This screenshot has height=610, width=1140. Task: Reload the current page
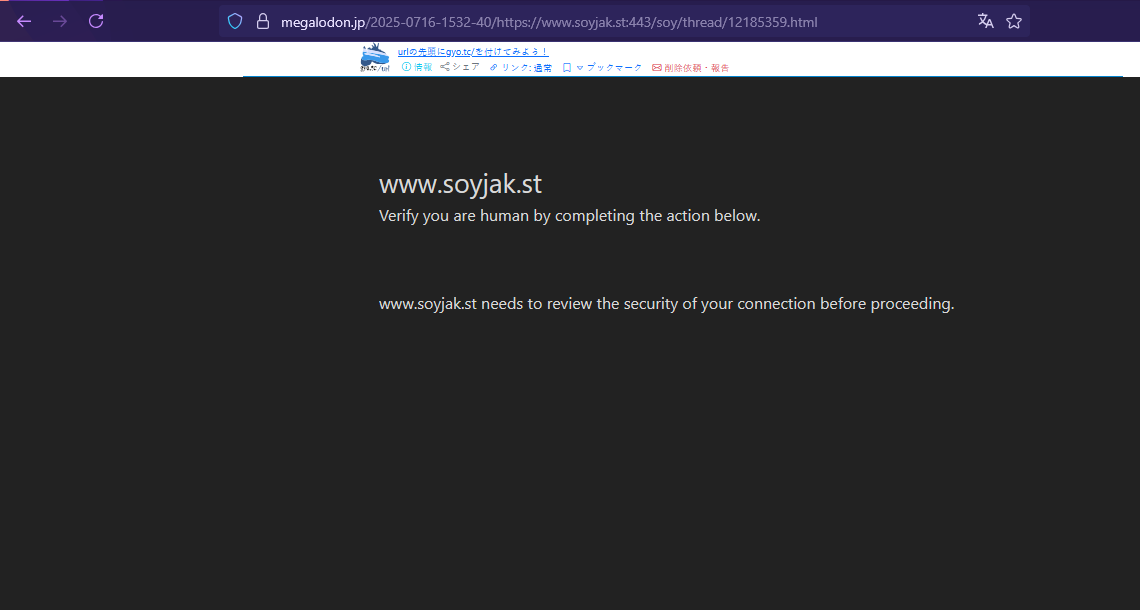(x=96, y=21)
